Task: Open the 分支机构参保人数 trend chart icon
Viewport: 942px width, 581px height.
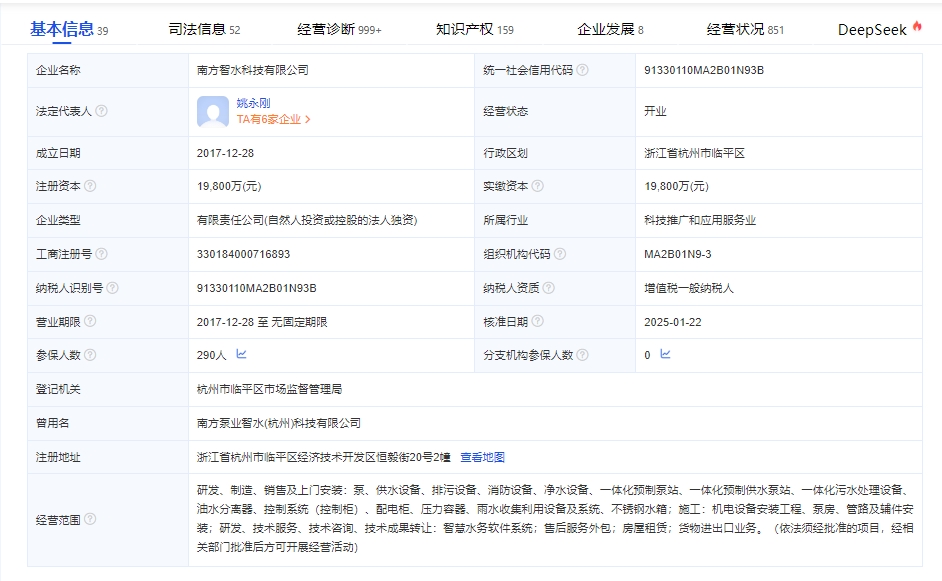Action: tap(665, 354)
